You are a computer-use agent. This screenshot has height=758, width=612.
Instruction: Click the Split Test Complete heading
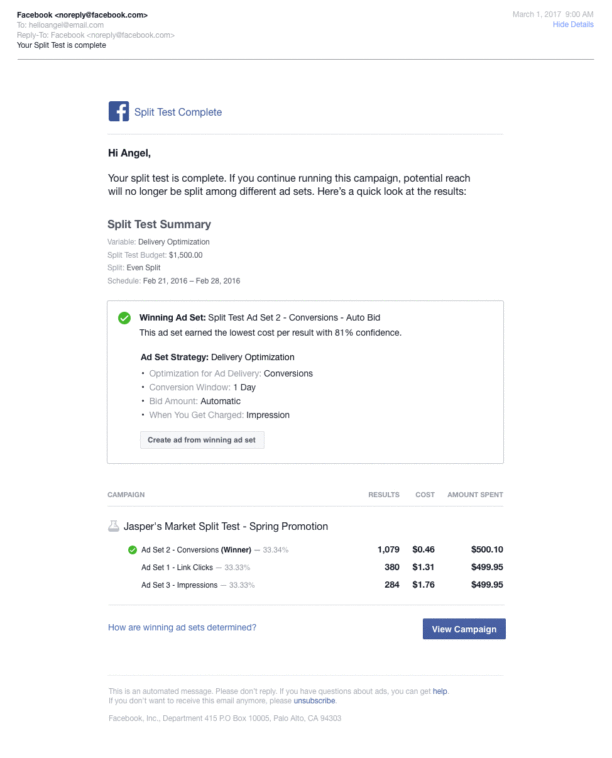[x=178, y=112]
